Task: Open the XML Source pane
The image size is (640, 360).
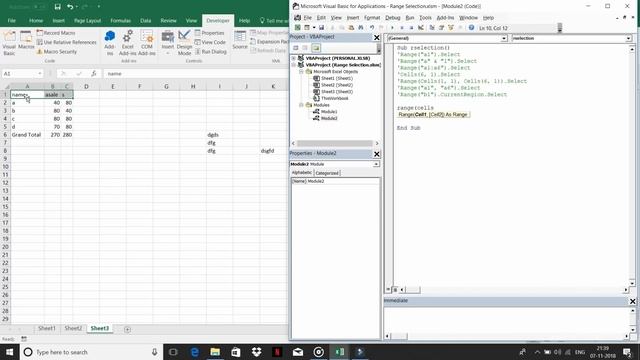Action: [240, 40]
